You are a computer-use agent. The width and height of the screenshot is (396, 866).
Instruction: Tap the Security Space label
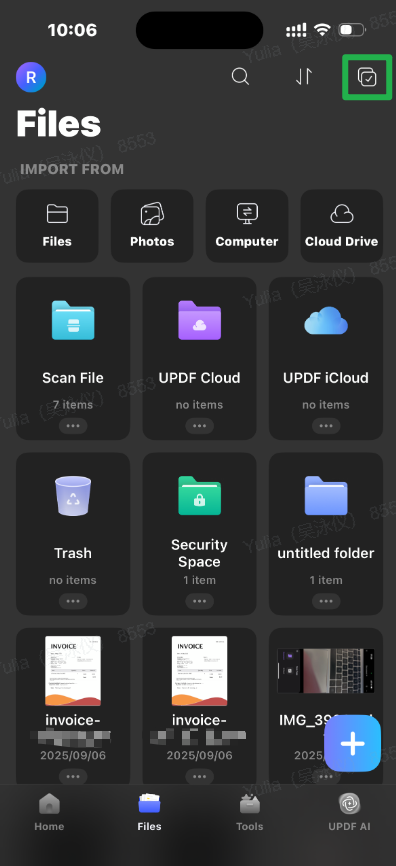click(199, 553)
